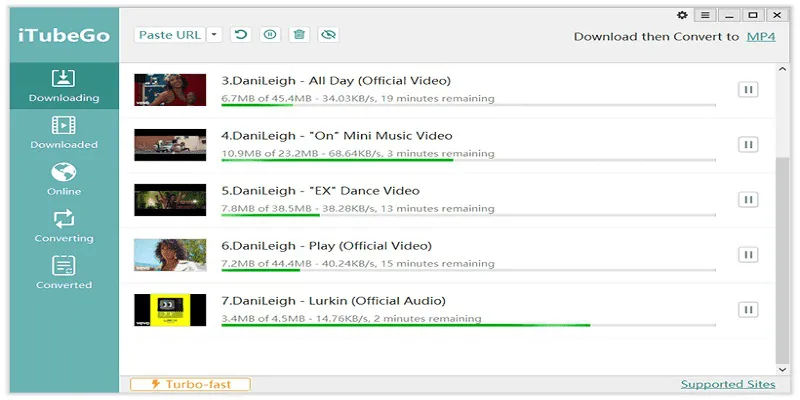The image size is (800, 400).
Task: Pause the All Day (Official Video) download
Action: pos(748,90)
